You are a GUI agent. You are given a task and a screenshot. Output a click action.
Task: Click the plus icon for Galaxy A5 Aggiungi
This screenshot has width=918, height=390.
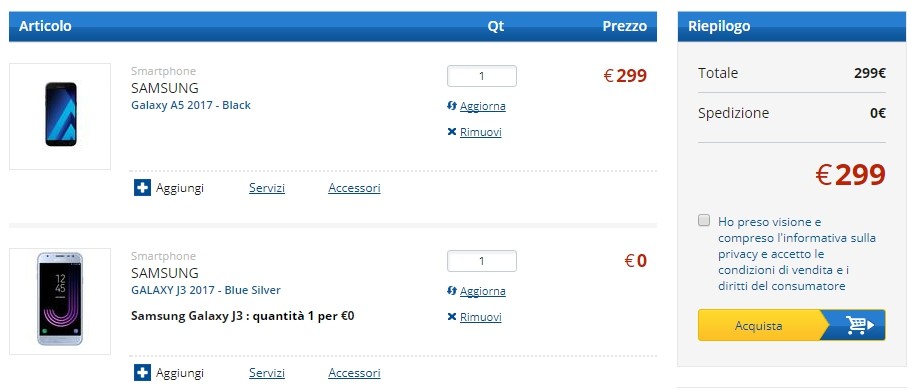point(142,188)
